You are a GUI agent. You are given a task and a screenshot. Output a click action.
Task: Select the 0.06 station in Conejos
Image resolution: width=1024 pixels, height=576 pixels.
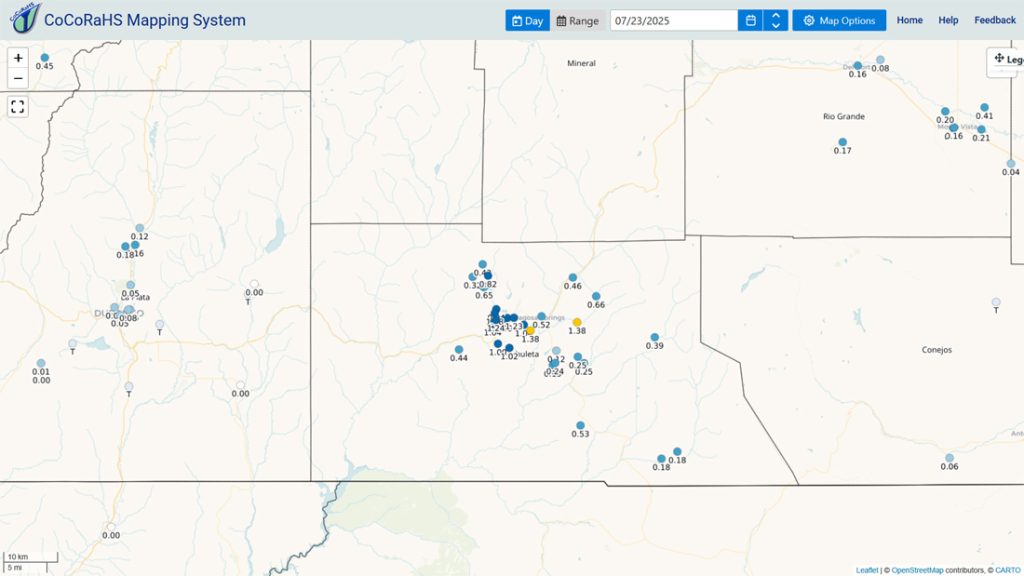tap(950, 458)
